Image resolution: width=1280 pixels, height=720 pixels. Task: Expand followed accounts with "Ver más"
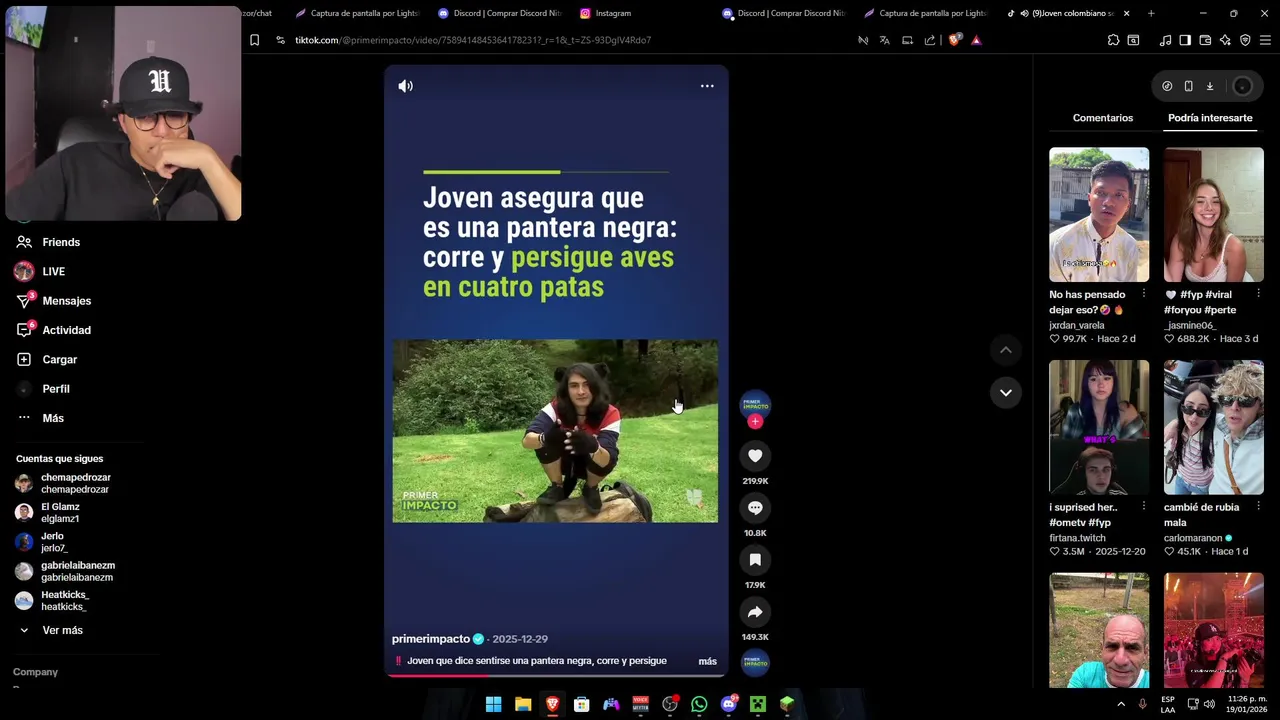[x=62, y=630]
